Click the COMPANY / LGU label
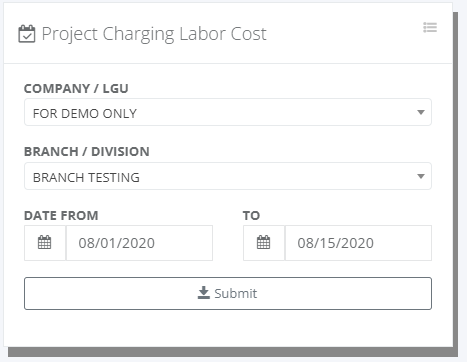The height and width of the screenshot is (362, 467). pos(76,89)
